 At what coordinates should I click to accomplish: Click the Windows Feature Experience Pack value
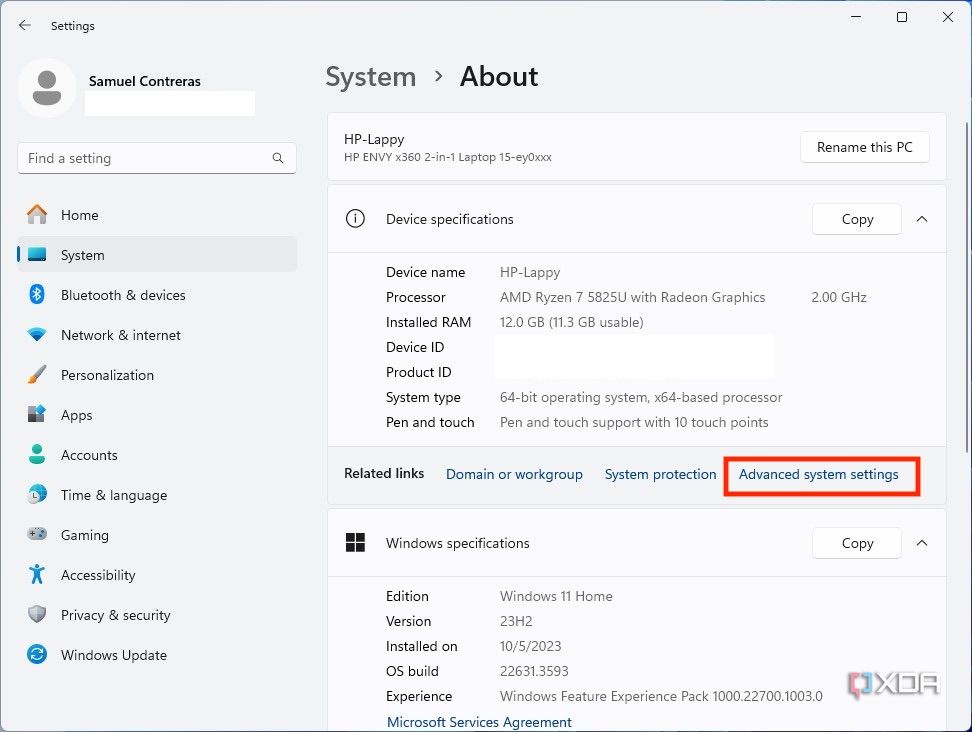tap(661, 696)
